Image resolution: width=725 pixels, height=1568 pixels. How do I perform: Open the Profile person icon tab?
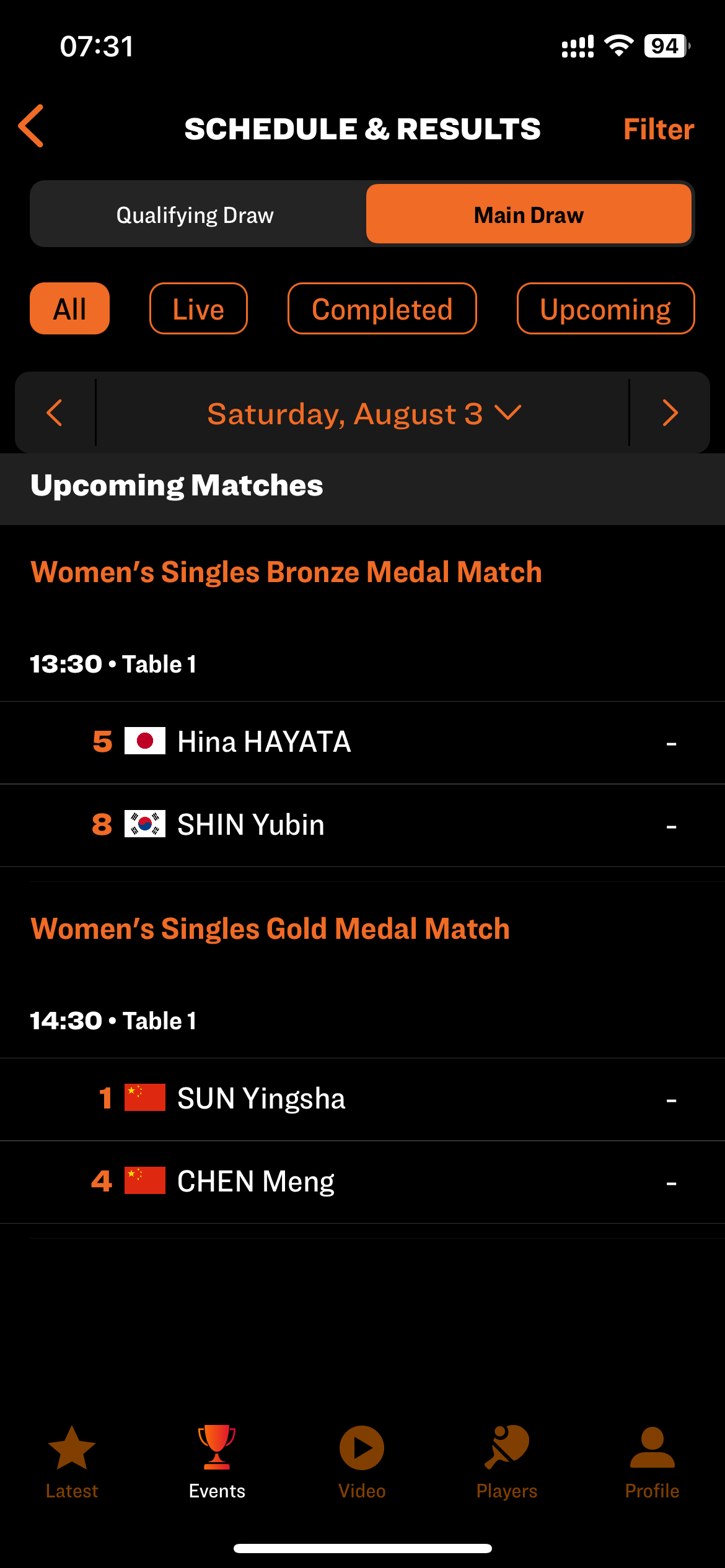(x=652, y=1462)
